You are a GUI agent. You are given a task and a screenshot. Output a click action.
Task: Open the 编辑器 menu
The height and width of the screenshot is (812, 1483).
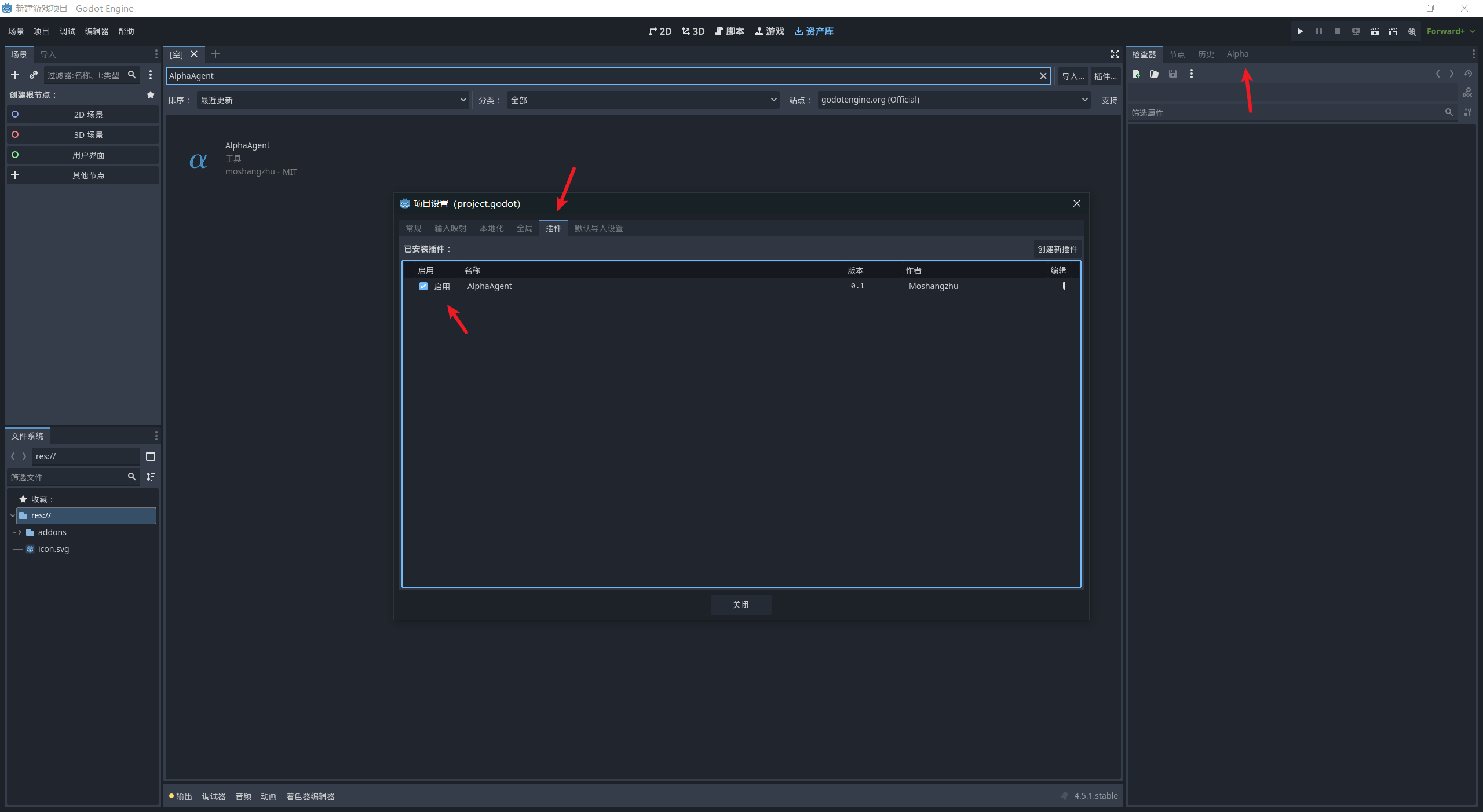(x=97, y=31)
